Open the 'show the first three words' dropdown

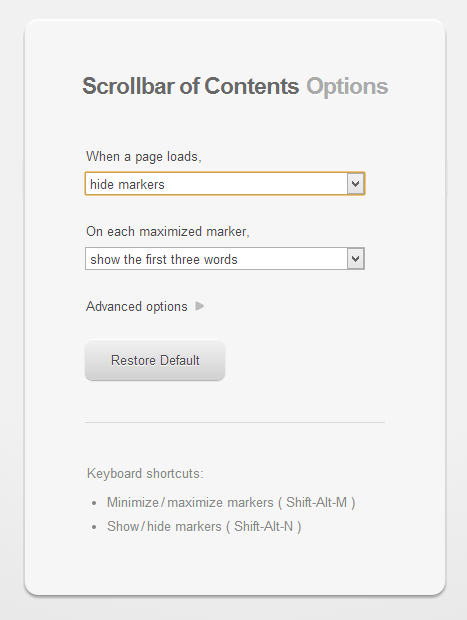click(225, 259)
